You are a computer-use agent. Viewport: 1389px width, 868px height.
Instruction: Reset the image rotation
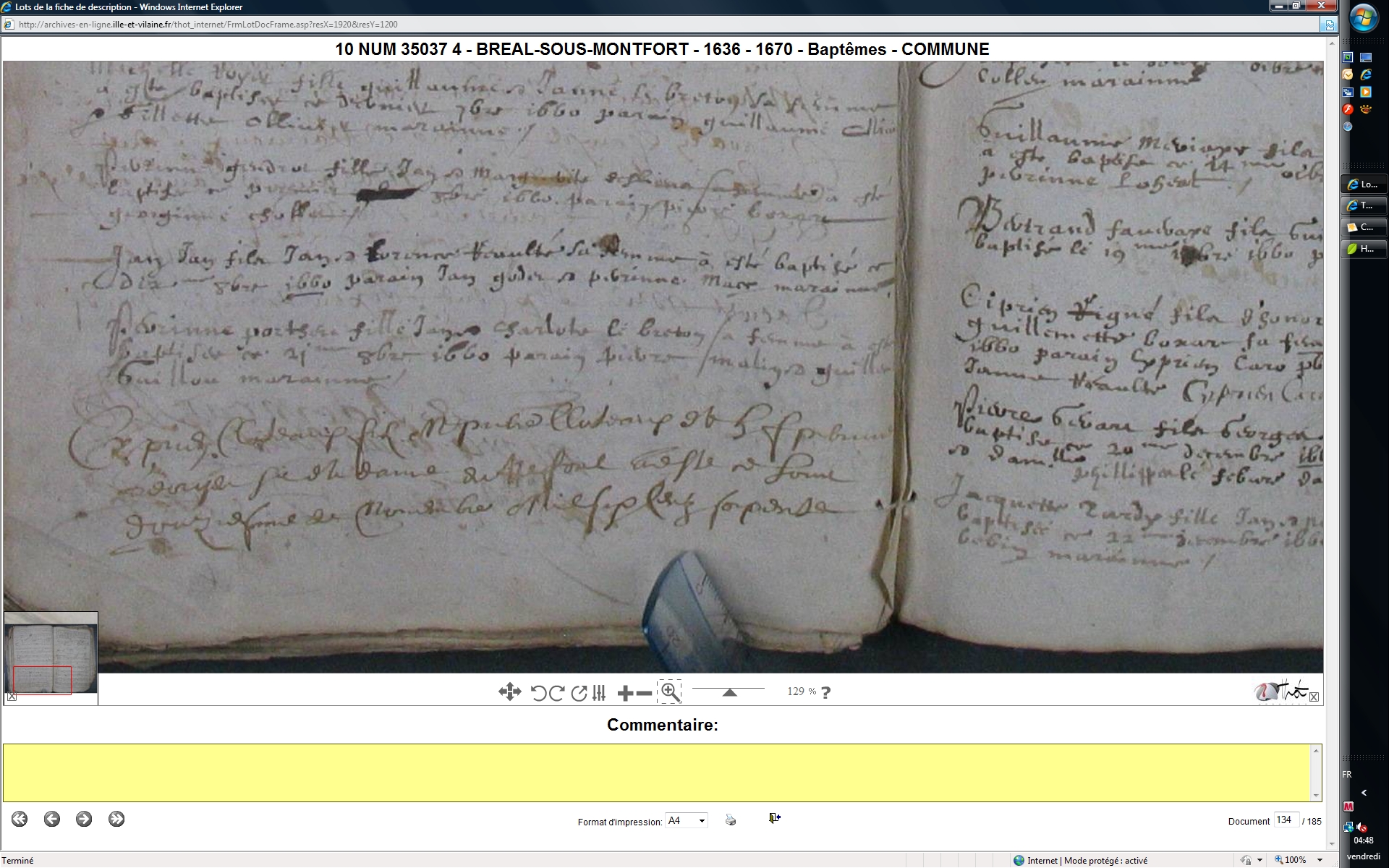coord(579,693)
